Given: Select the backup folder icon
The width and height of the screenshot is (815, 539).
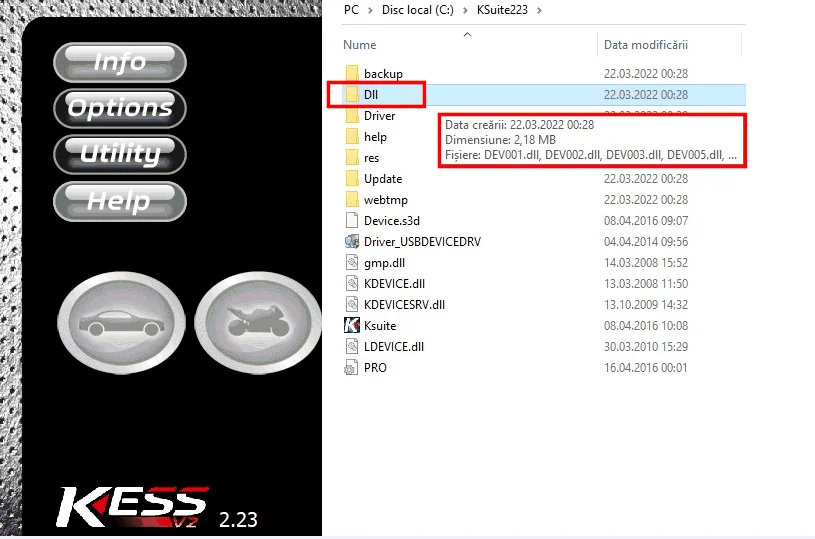Looking at the screenshot, I should point(352,73).
